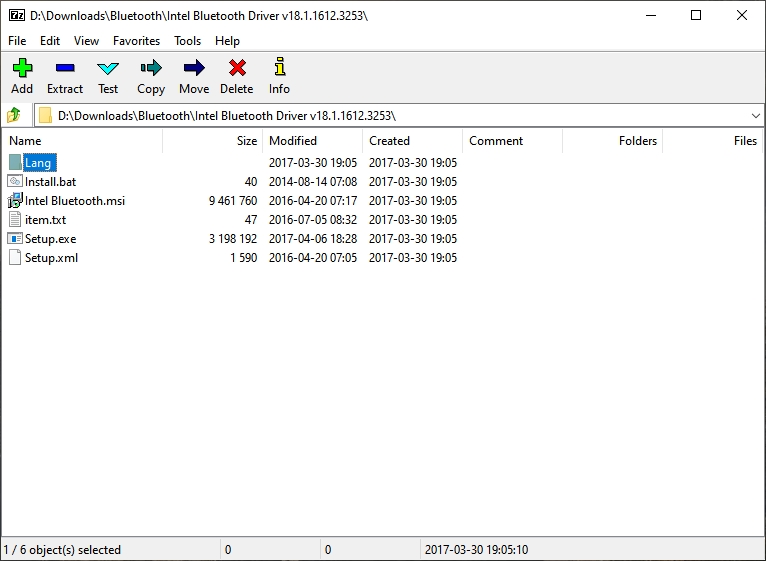This screenshot has height=561, width=766.
Task: Minimize the 7-Zip window
Action: click(x=651, y=15)
